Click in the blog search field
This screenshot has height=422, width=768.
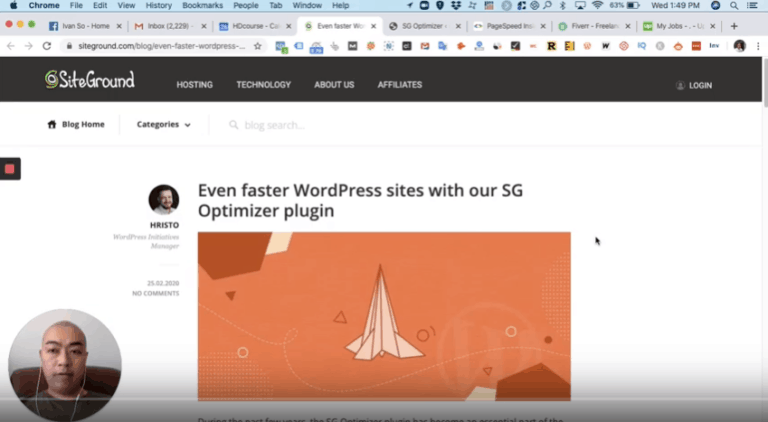click(x=300, y=125)
